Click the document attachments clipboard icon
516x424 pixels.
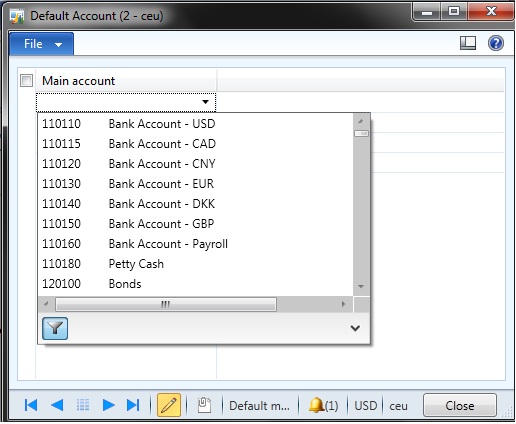[x=204, y=405]
